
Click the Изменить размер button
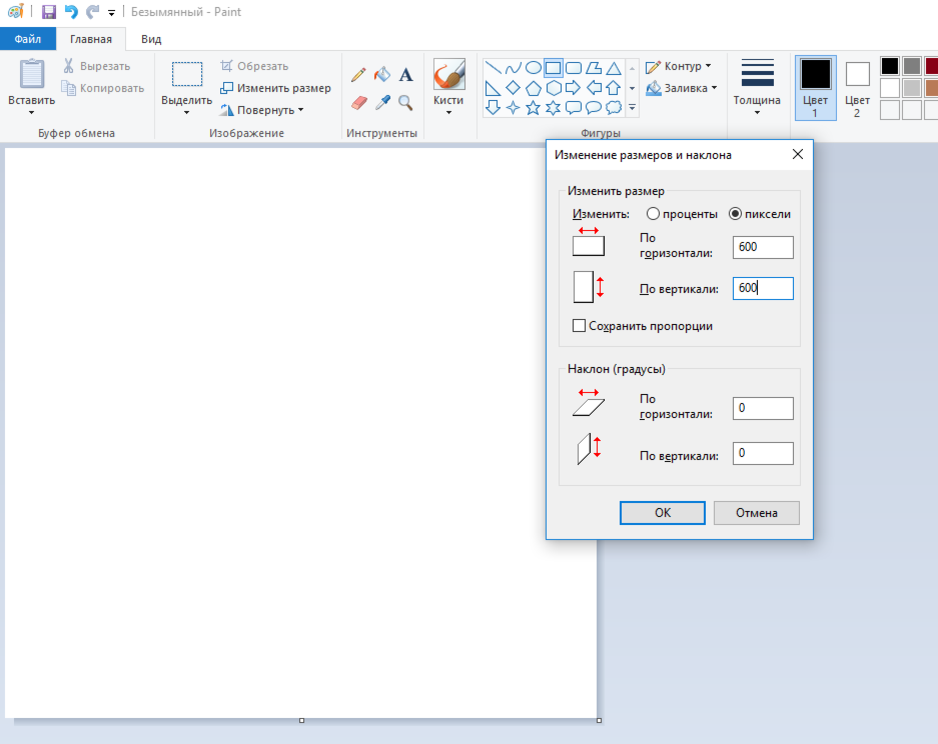275,88
